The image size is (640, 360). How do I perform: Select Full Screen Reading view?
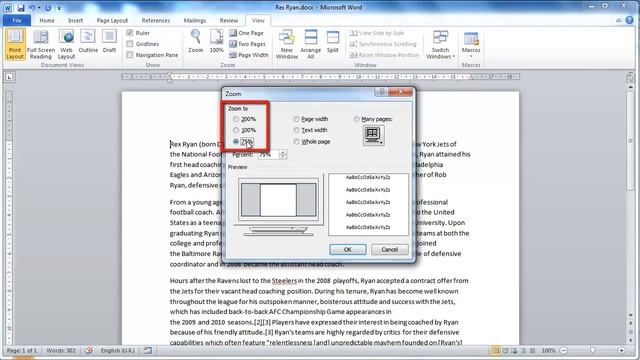(41, 44)
